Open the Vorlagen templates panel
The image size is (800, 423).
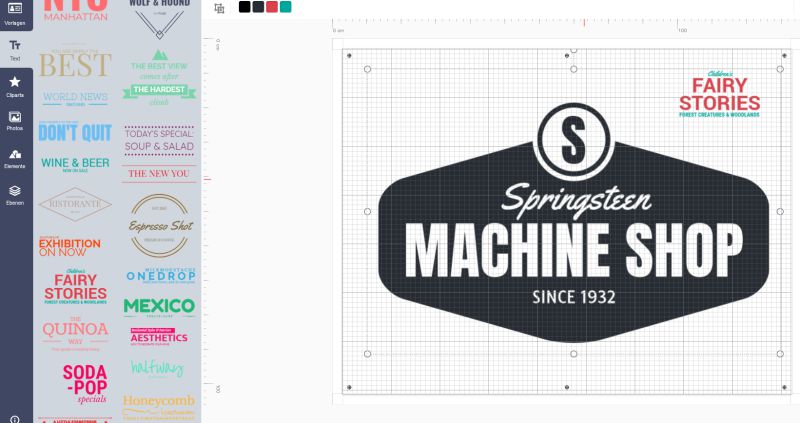click(15, 13)
